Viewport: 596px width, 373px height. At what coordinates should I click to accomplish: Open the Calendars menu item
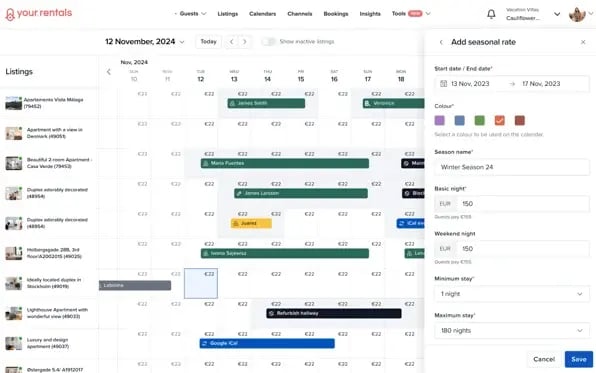262,14
